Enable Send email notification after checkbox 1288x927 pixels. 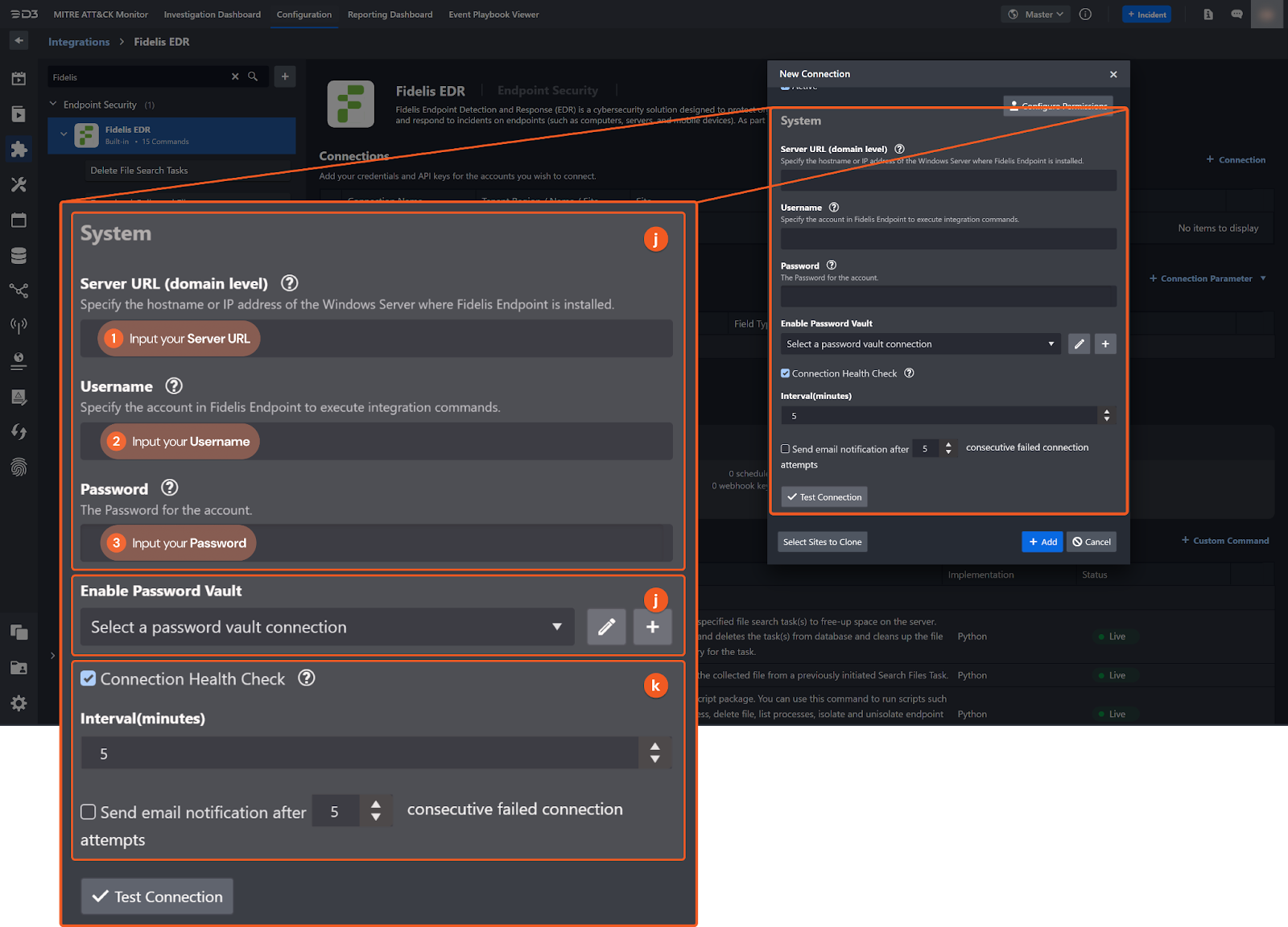(x=785, y=449)
